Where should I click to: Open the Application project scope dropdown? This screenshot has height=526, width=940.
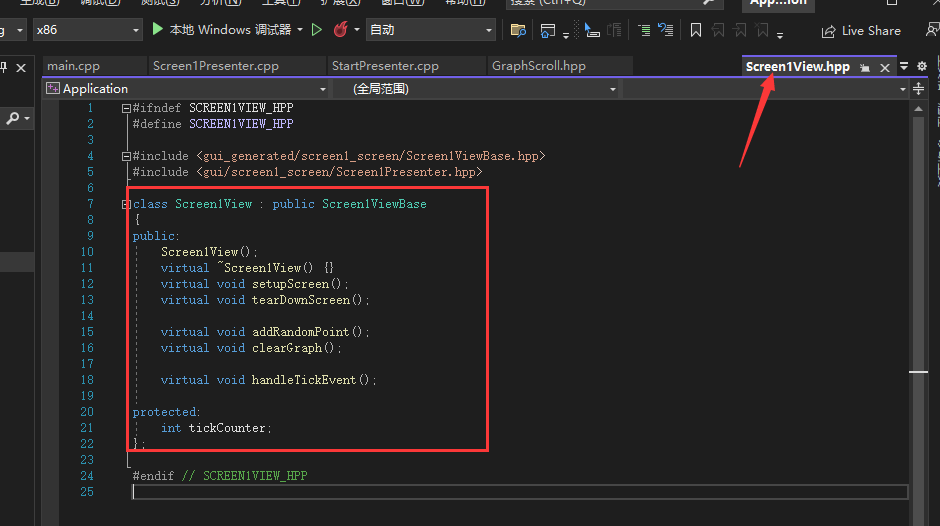click(186, 89)
